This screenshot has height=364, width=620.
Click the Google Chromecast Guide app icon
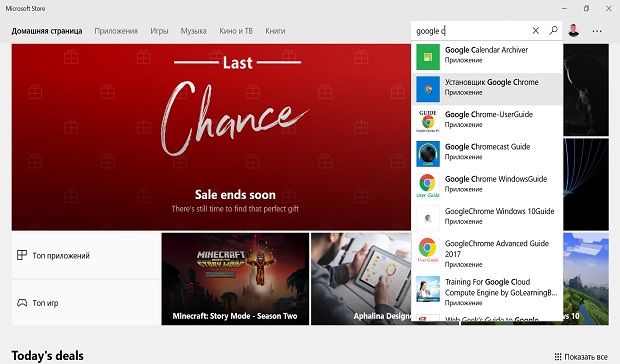tap(428, 154)
